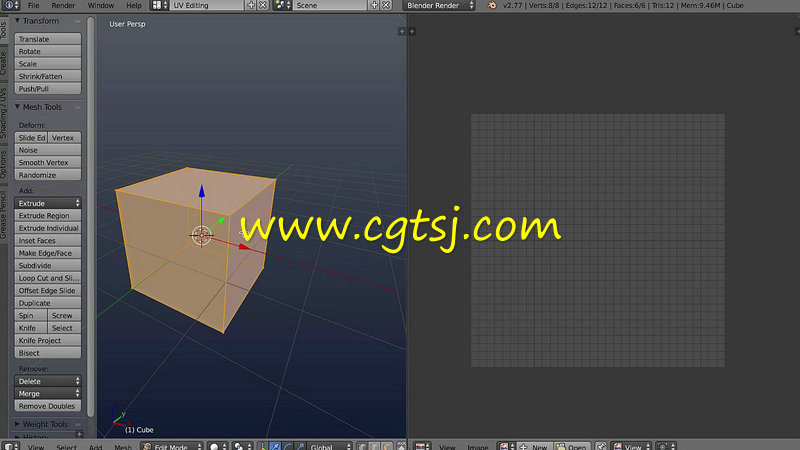Click the tool shelf vertical scrollbar
The image size is (800, 450).
90,216
